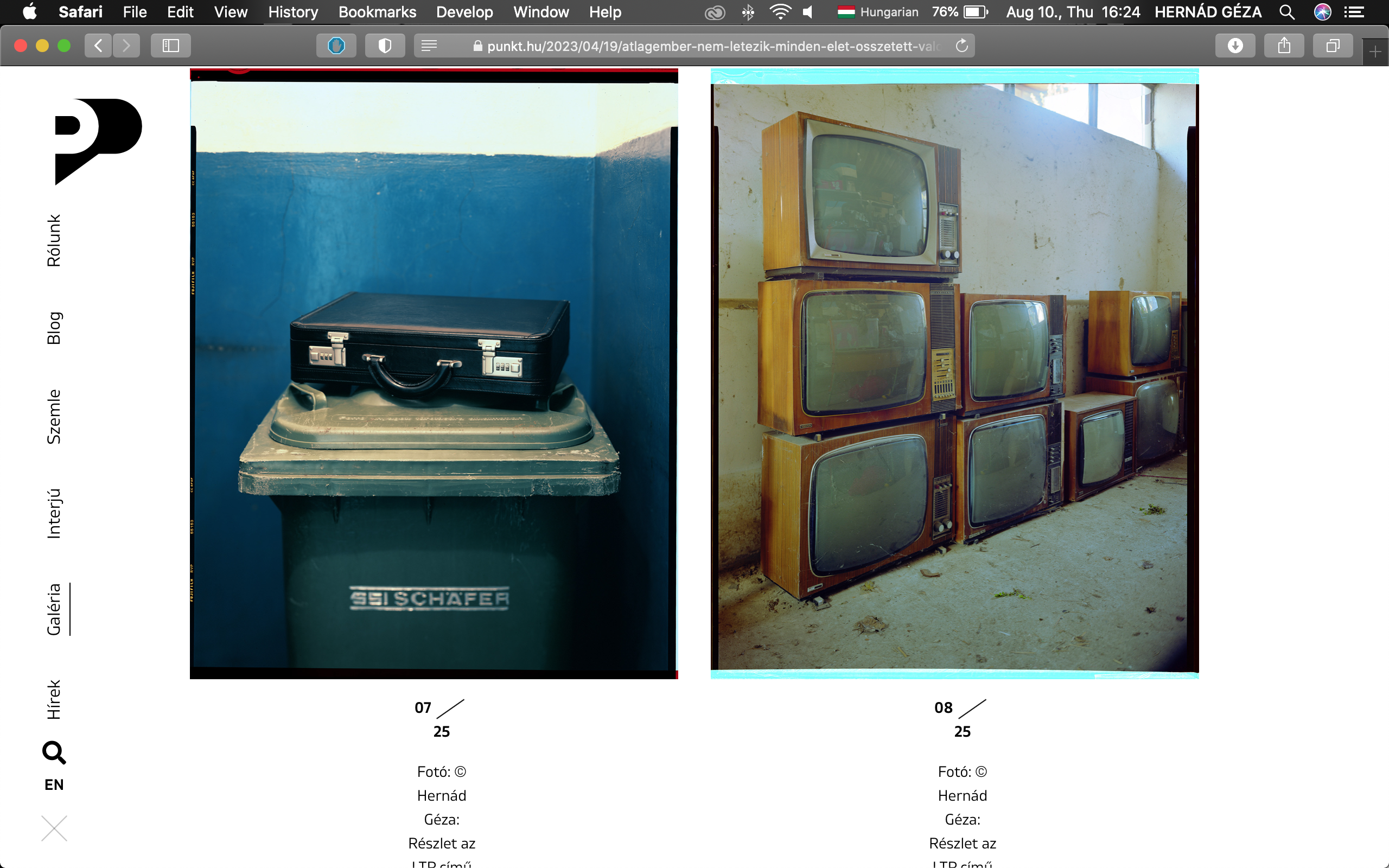Image resolution: width=1389 pixels, height=868 pixels.
Task: Click the blue hexagon extension icon
Action: (336, 46)
